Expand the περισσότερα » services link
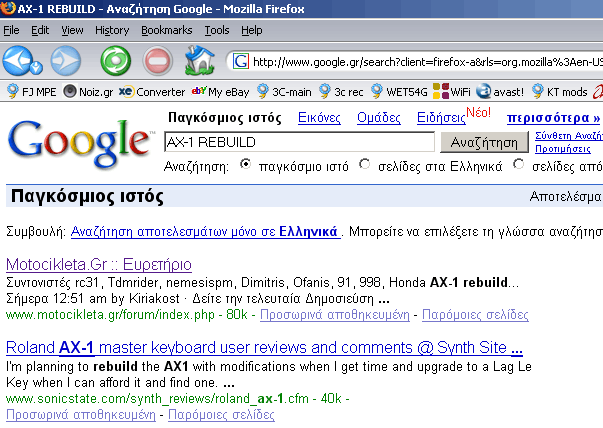 pyautogui.click(x=553, y=119)
